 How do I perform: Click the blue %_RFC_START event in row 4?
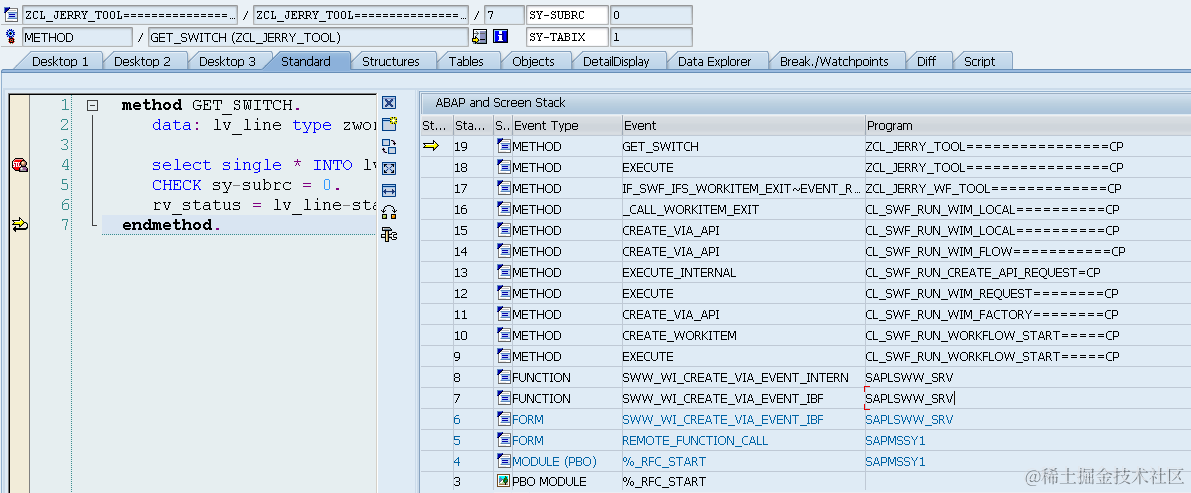664,461
